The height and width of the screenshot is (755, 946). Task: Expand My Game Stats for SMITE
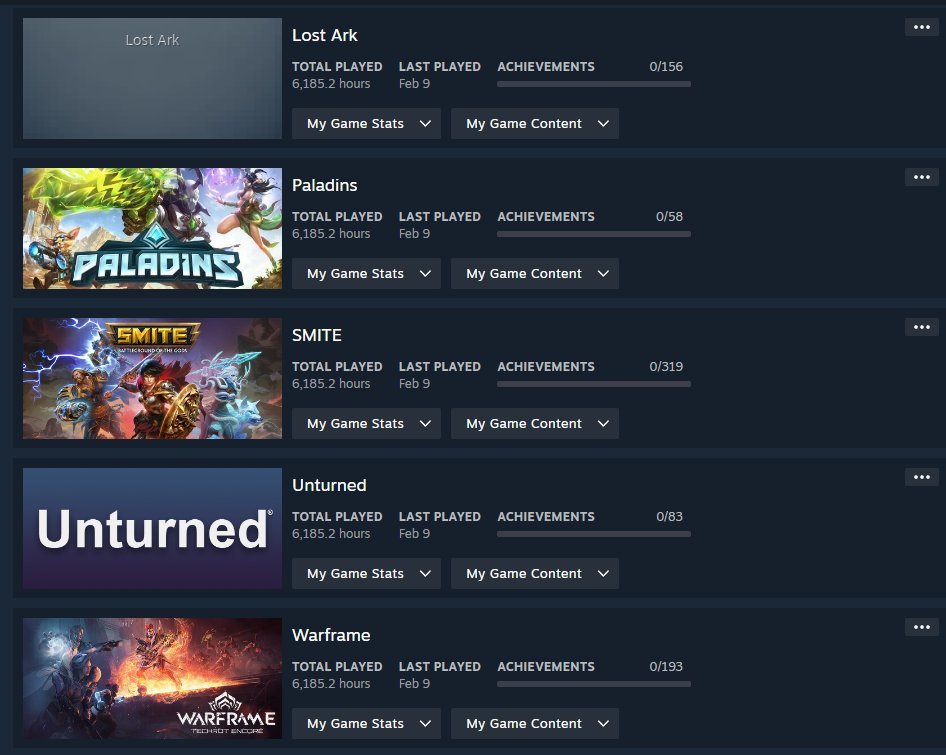tap(366, 424)
